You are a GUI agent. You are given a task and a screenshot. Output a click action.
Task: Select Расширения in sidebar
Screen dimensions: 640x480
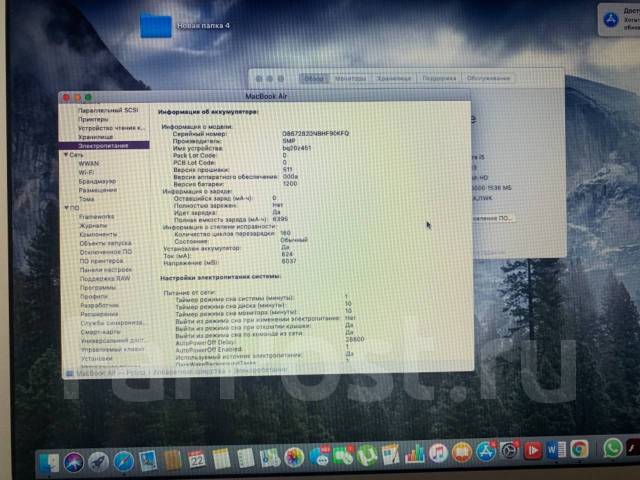[x=99, y=314]
